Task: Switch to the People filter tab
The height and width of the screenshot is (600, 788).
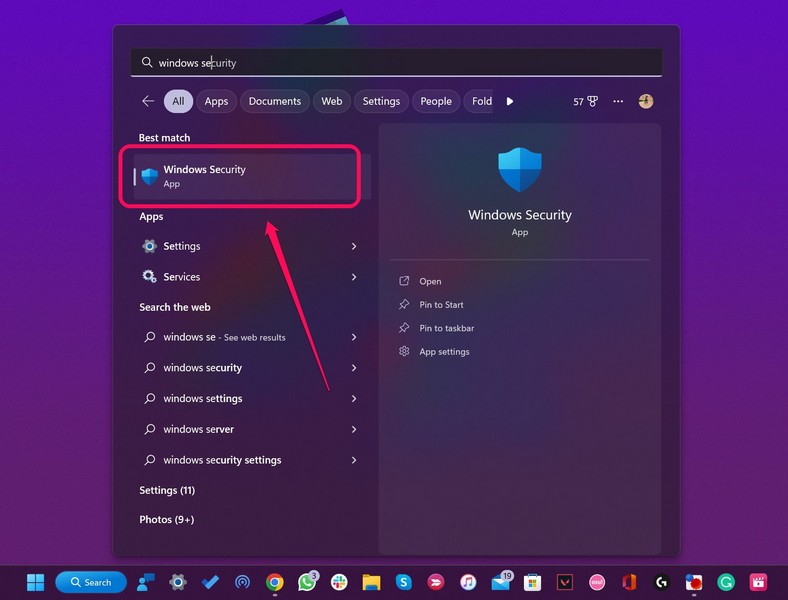Action: point(436,101)
